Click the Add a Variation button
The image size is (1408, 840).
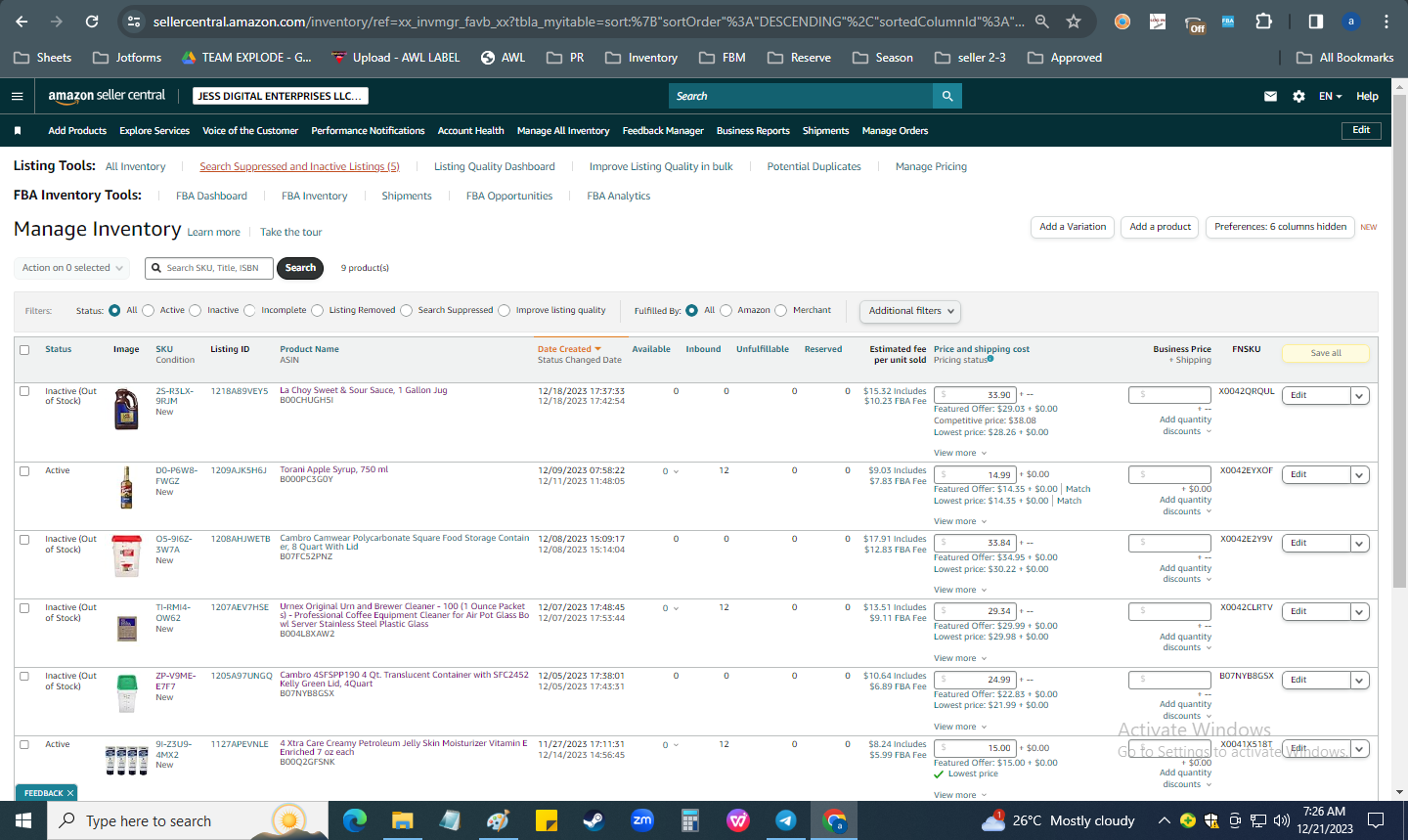click(1073, 227)
